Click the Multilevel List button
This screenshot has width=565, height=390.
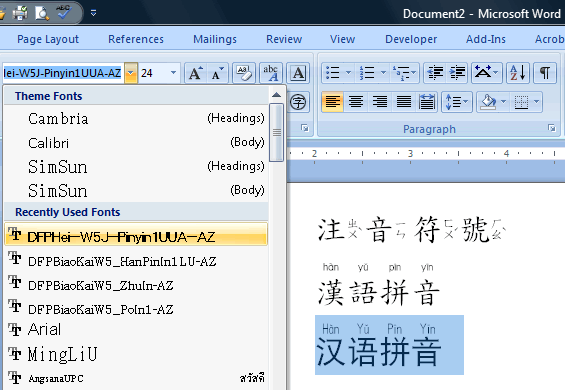(x=404, y=72)
